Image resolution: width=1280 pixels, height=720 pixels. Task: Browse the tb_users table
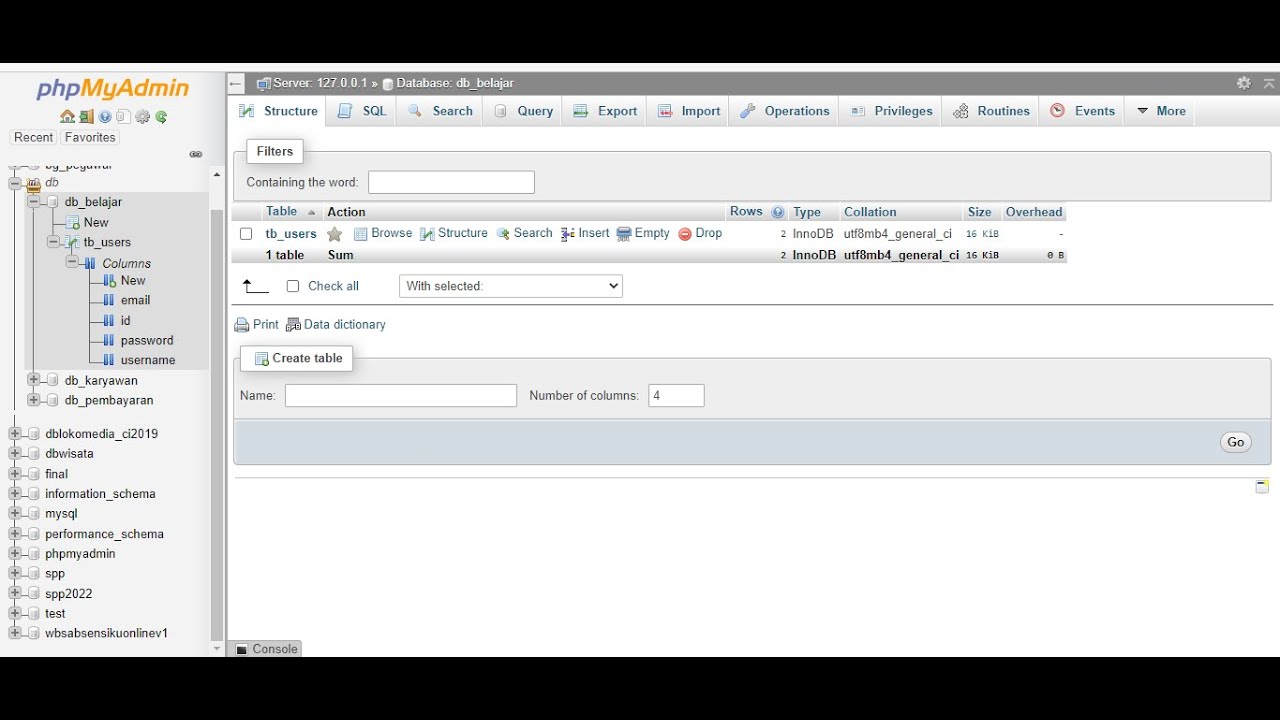tap(383, 233)
